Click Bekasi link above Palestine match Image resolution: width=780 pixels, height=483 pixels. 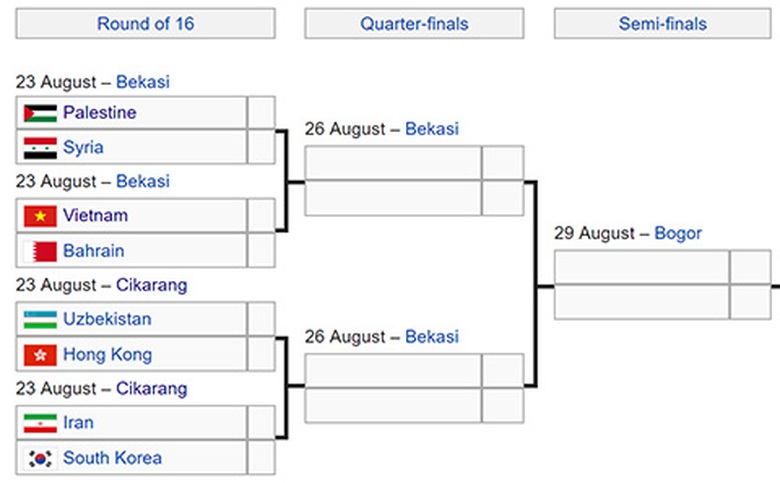(143, 81)
